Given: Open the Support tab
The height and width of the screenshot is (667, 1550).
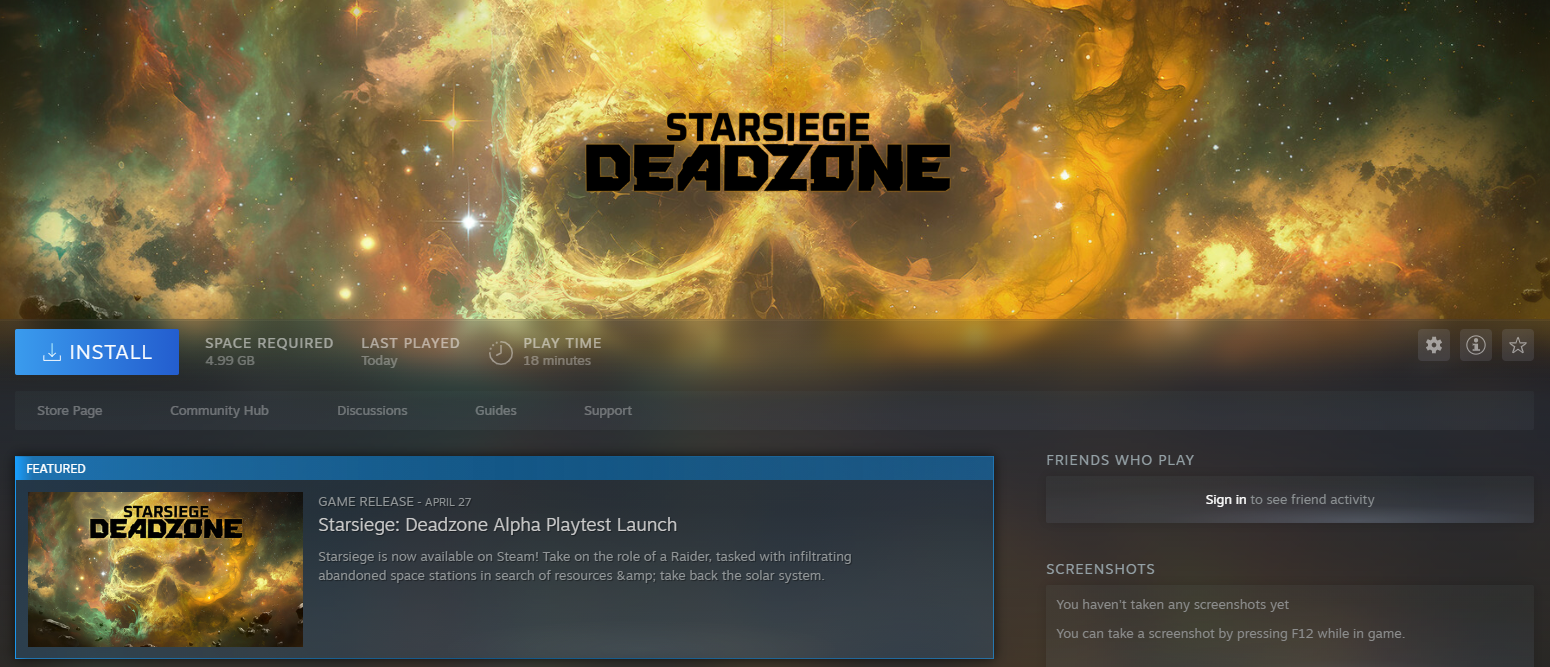Looking at the screenshot, I should (x=608, y=410).
